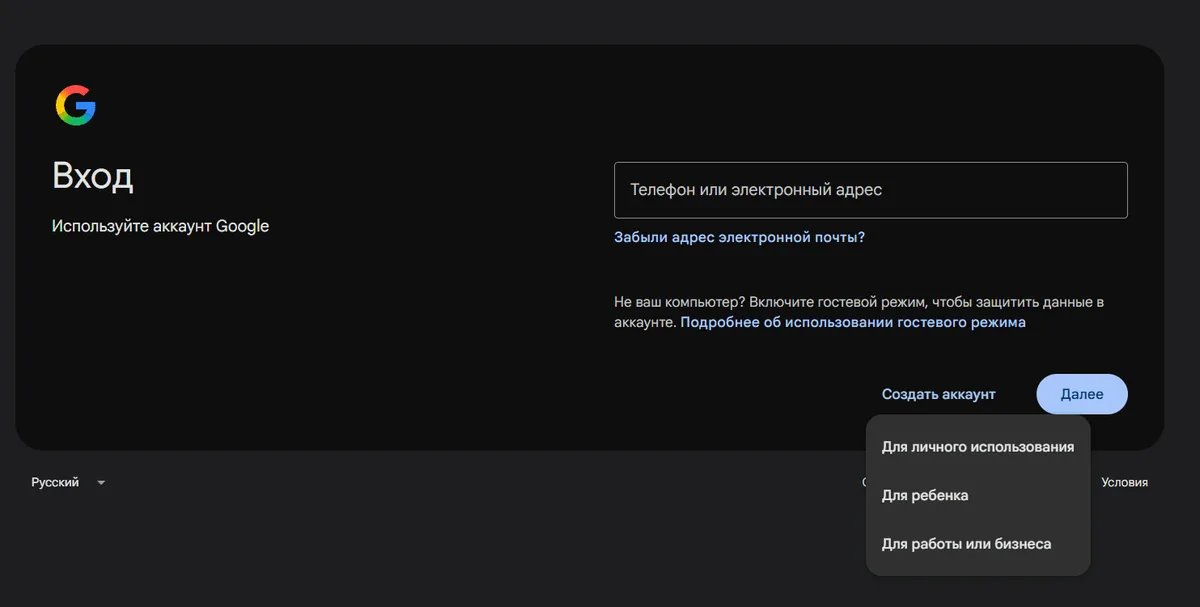
Task: Click the multicolored Google G logo
Action: coord(76,106)
